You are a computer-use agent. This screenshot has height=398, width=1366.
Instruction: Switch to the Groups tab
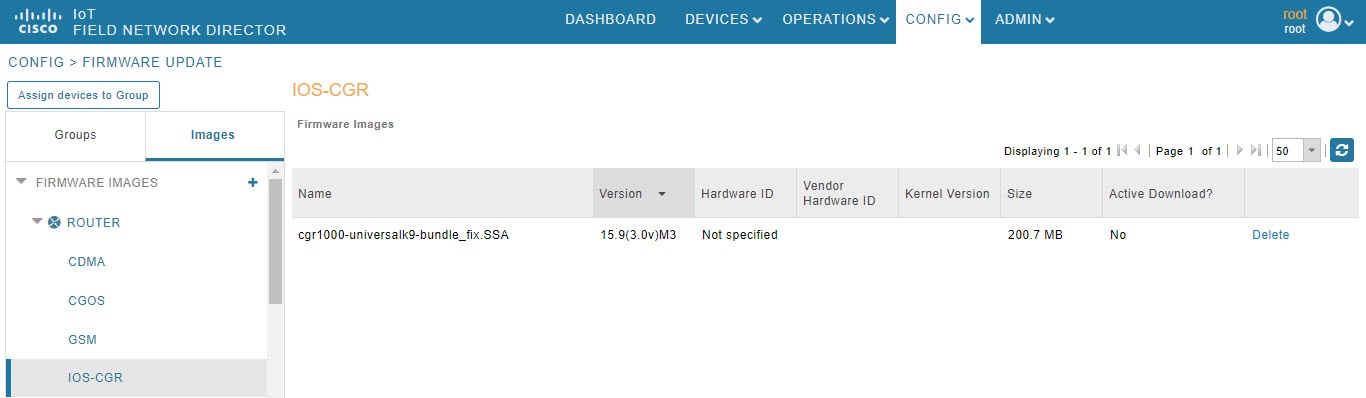(x=76, y=135)
